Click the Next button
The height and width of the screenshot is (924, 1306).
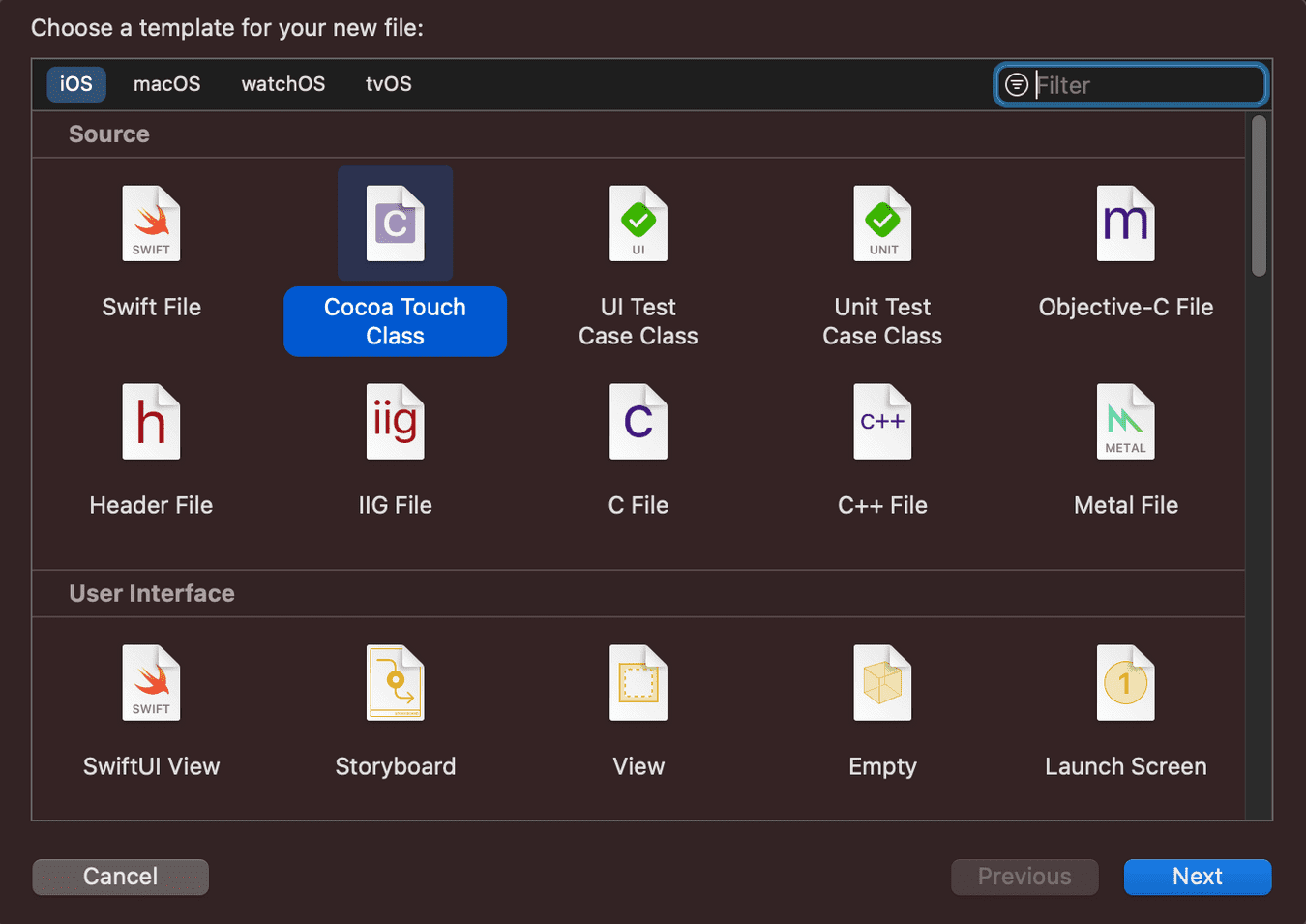pos(1197,877)
